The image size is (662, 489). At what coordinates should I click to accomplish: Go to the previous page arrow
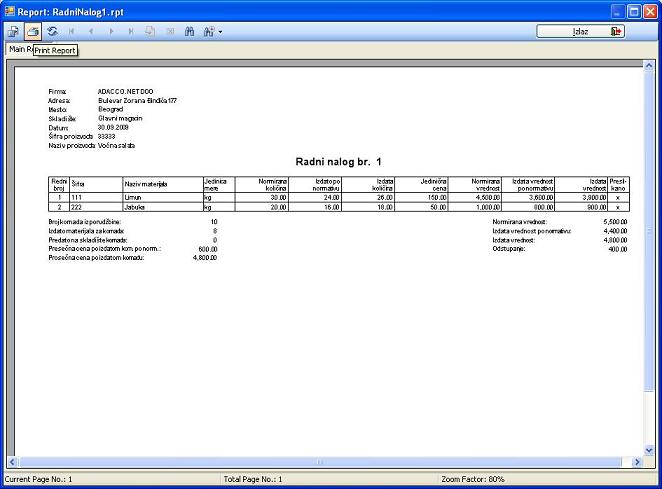click(x=92, y=32)
